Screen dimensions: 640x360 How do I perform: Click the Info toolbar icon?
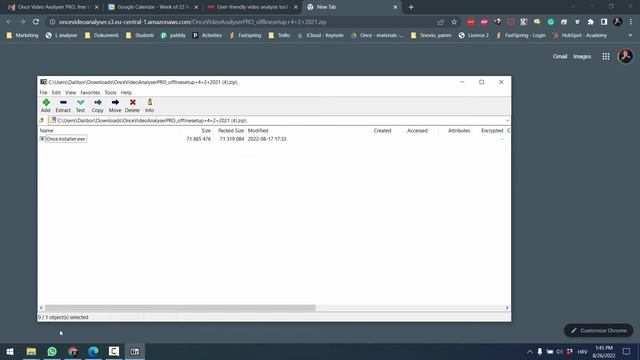149,105
